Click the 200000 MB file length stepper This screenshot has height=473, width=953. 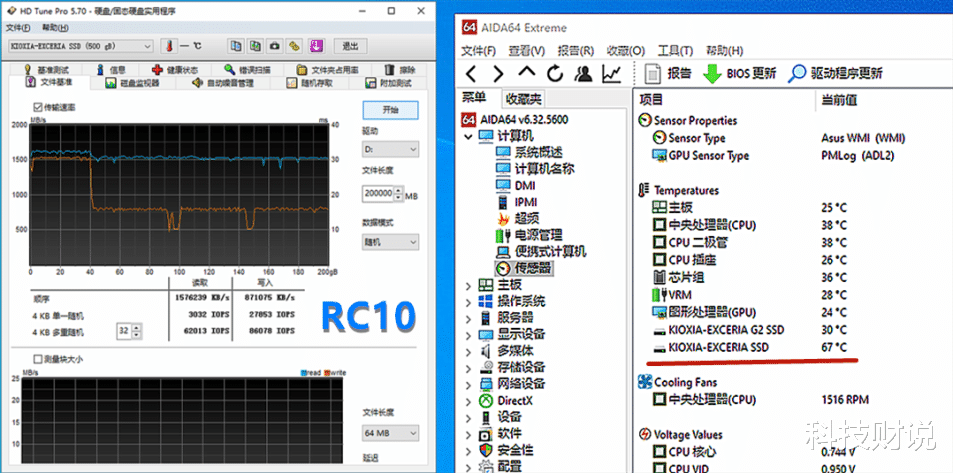click(x=398, y=195)
